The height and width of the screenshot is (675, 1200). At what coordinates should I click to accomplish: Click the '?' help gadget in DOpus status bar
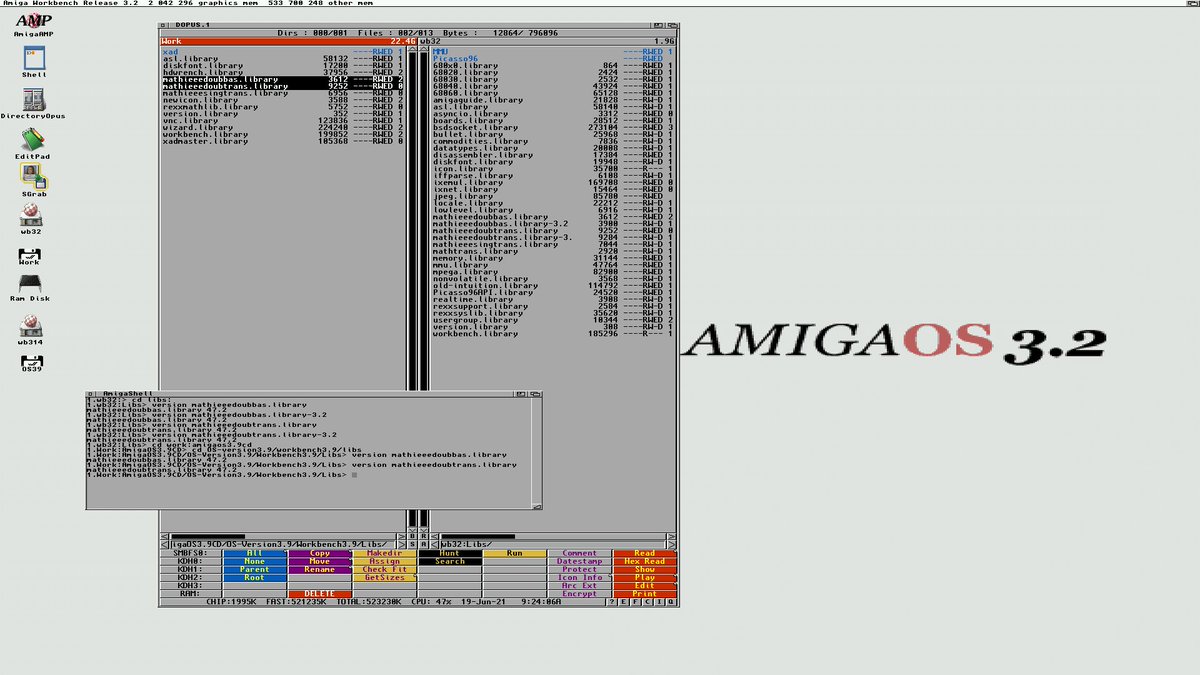coord(612,601)
